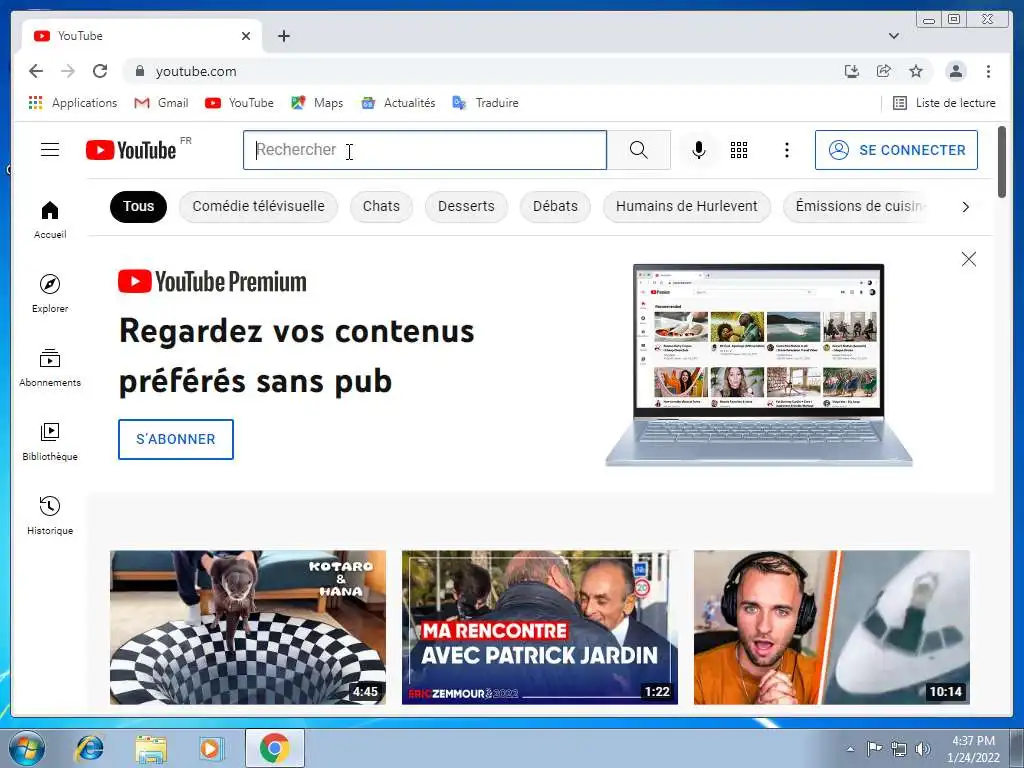
Task: Focus the Rechercher search field
Action: [424, 150]
